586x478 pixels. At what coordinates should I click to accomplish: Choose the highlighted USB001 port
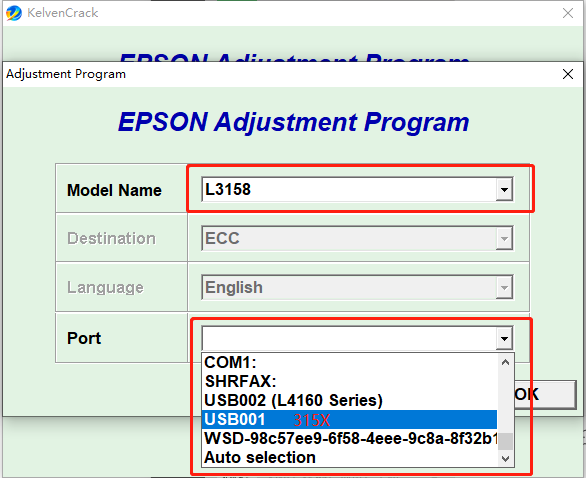pos(349,419)
